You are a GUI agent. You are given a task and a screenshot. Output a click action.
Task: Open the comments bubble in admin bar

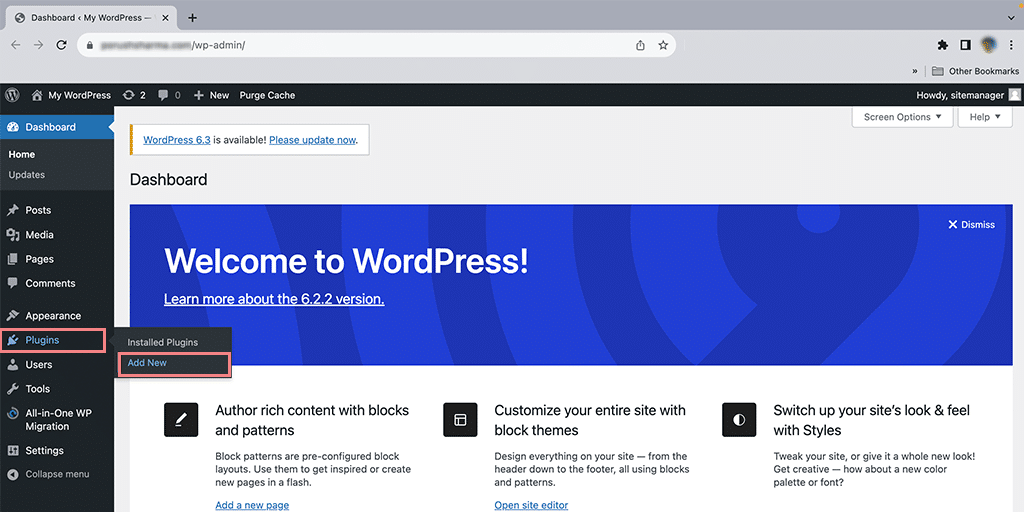tap(169, 95)
